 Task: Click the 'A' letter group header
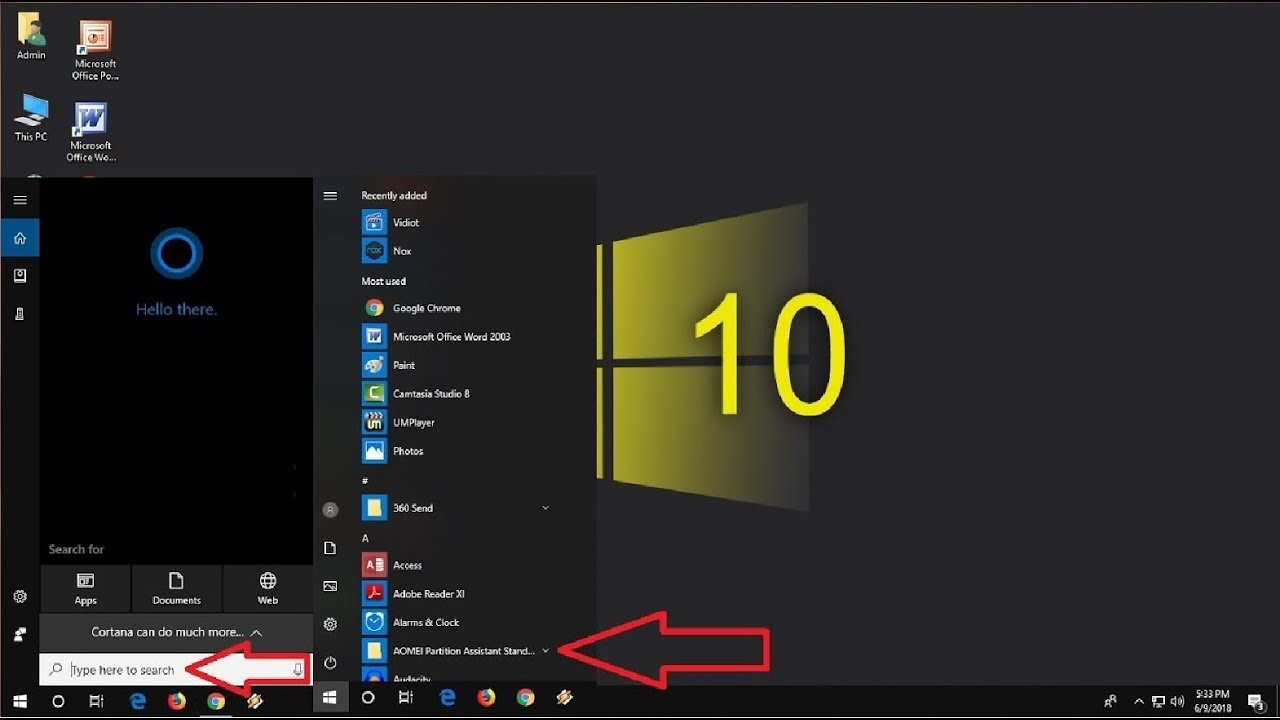click(x=365, y=538)
